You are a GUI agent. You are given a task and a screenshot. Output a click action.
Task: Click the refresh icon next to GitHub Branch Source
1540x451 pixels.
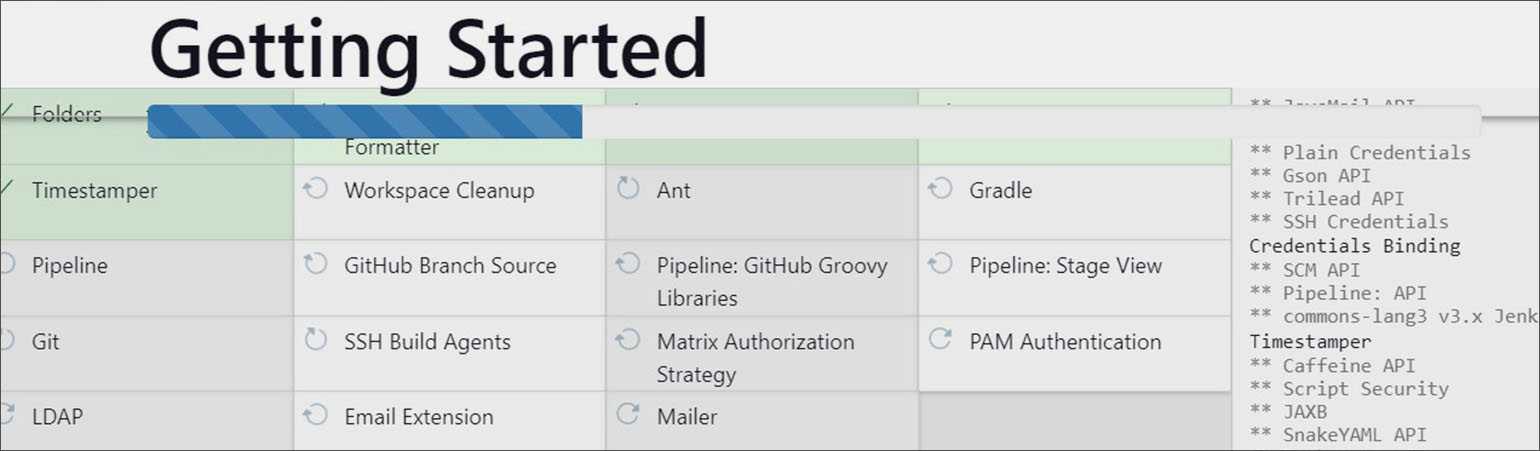coord(315,264)
